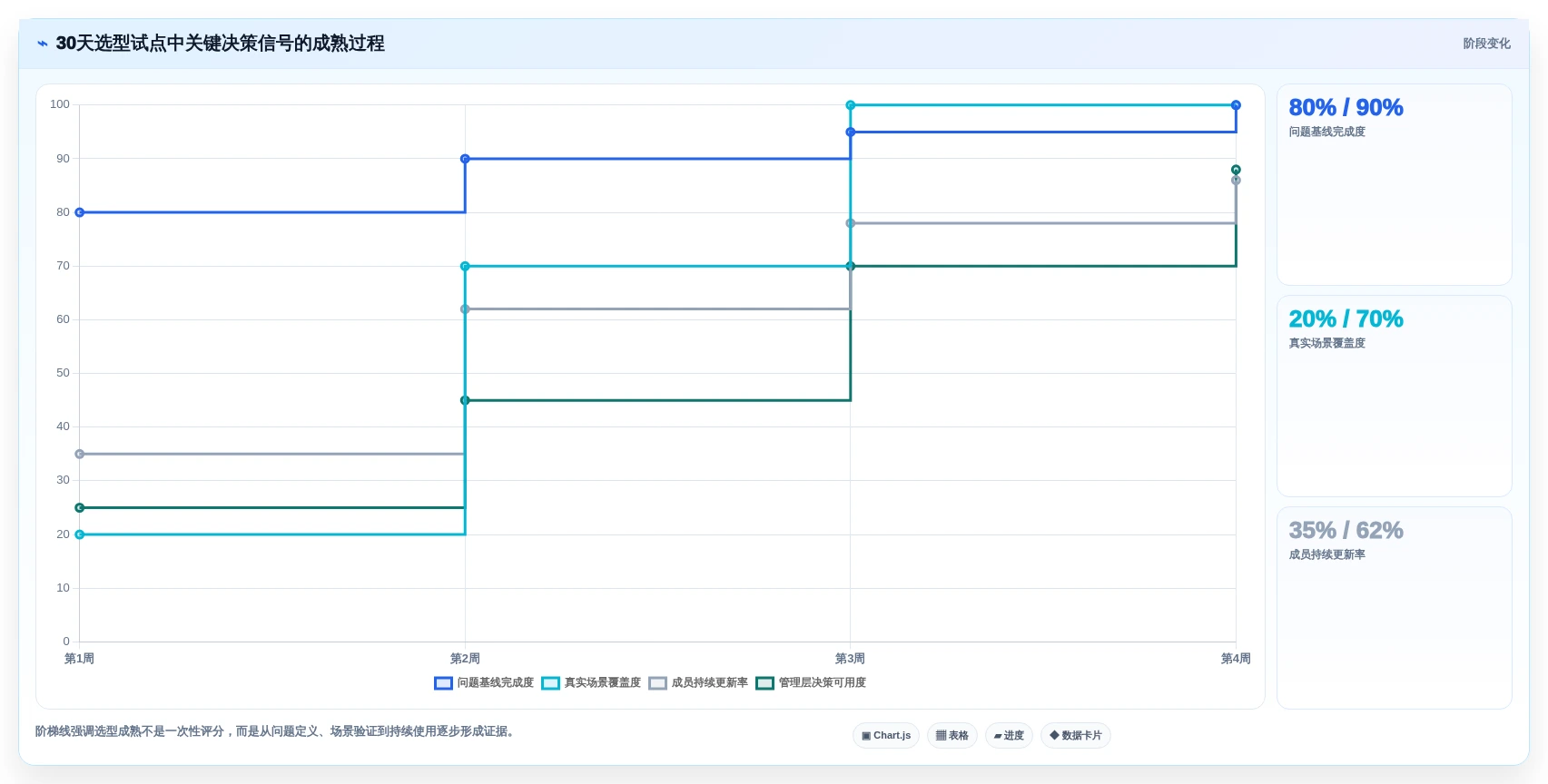Select the 表格 table chip
1548x784 pixels.
coord(952,736)
